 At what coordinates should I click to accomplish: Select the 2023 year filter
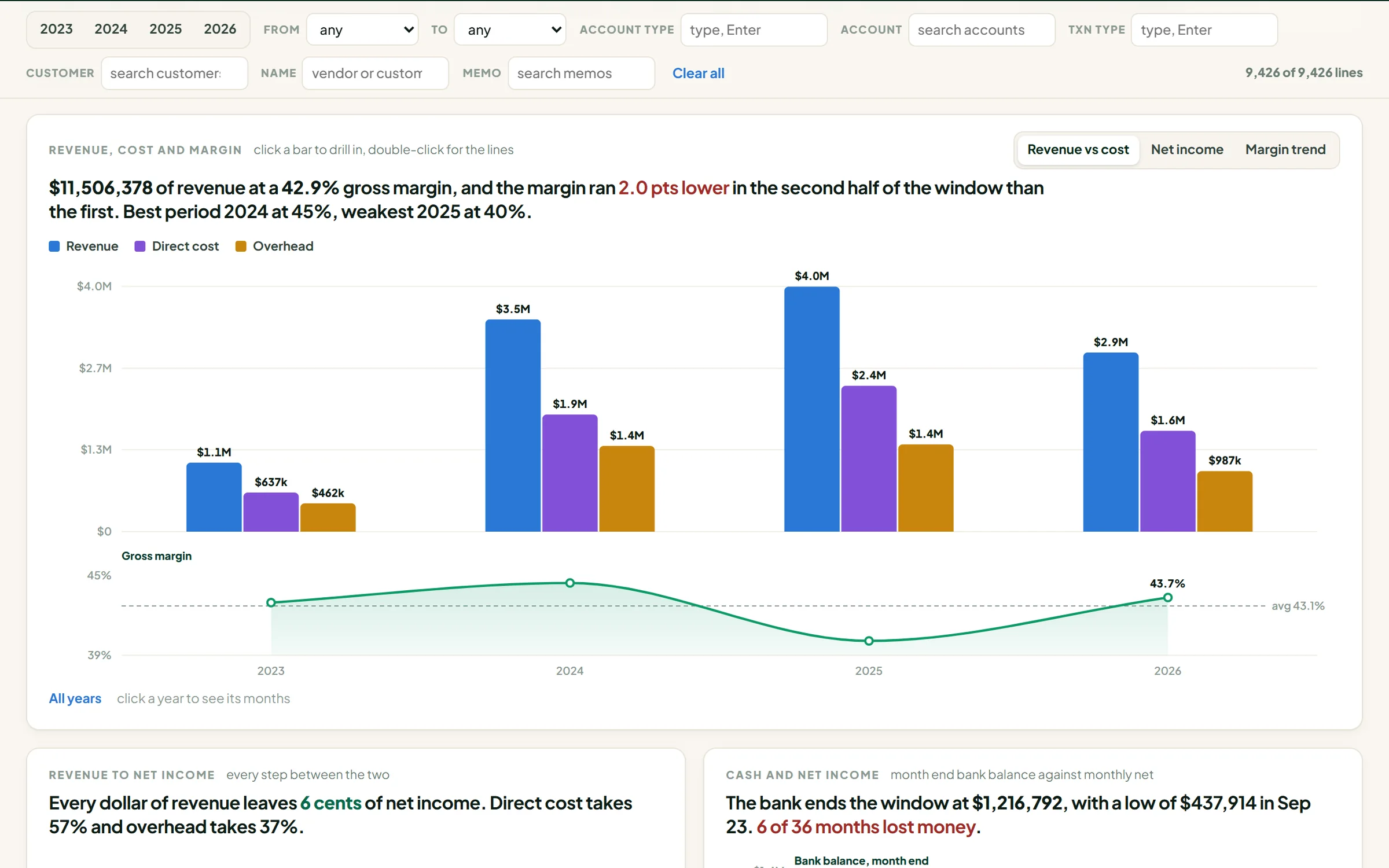click(x=56, y=29)
